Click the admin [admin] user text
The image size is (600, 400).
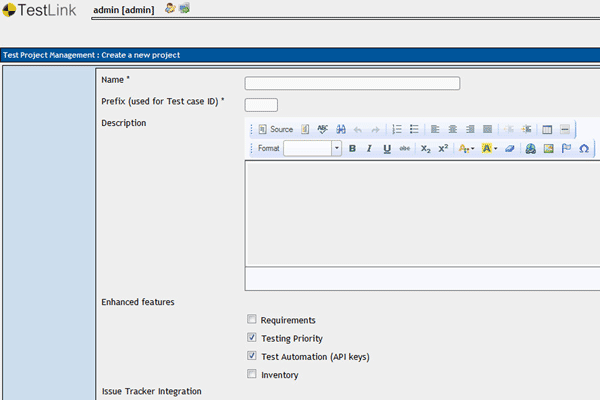124,10
